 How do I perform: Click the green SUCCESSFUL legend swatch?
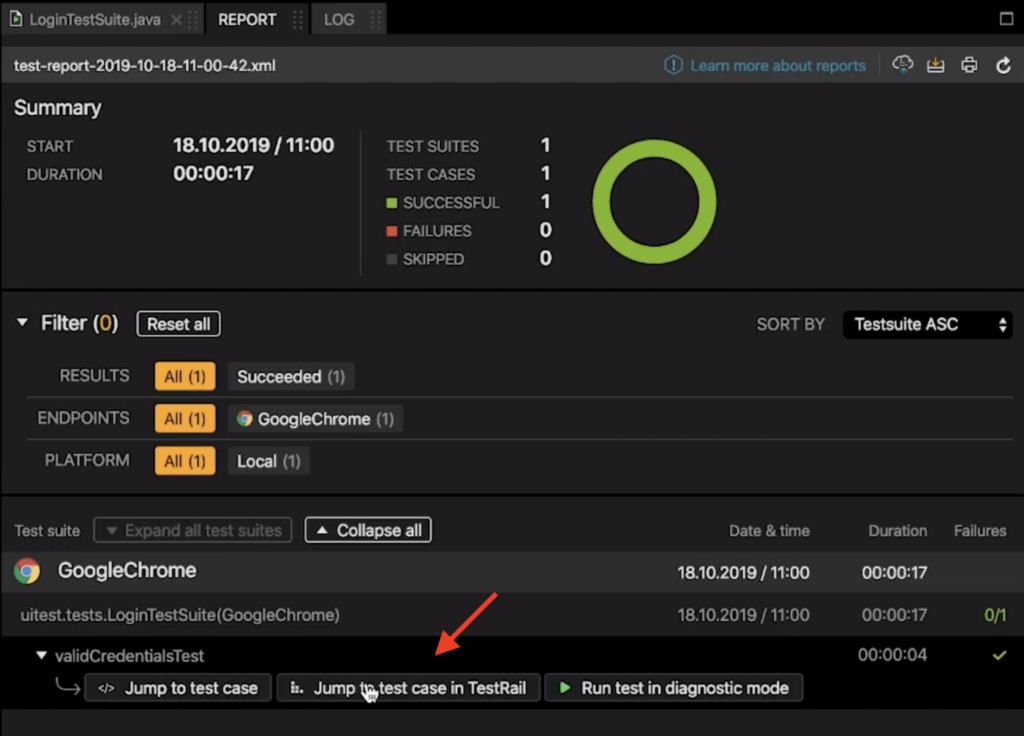click(x=392, y=203)
